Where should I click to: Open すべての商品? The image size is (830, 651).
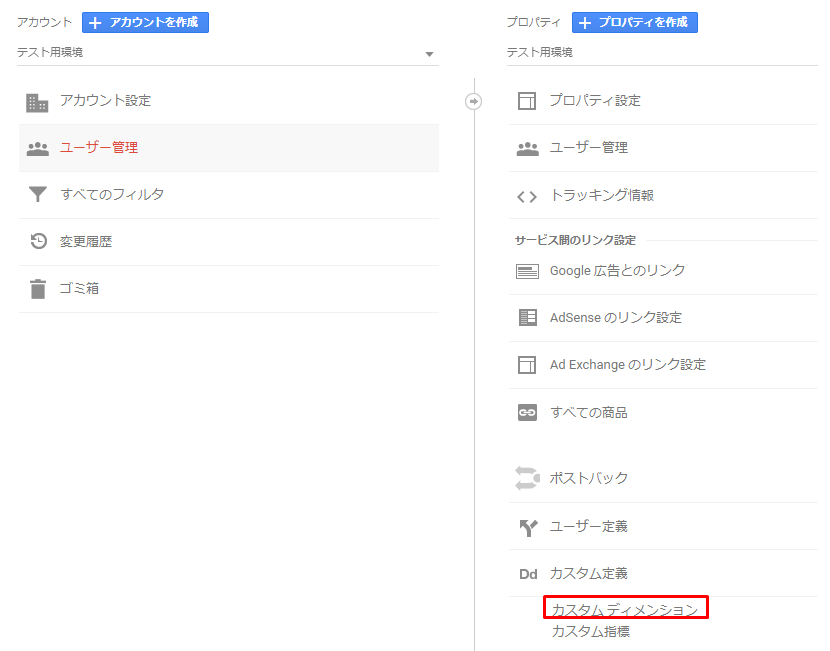tap(663, 412)
